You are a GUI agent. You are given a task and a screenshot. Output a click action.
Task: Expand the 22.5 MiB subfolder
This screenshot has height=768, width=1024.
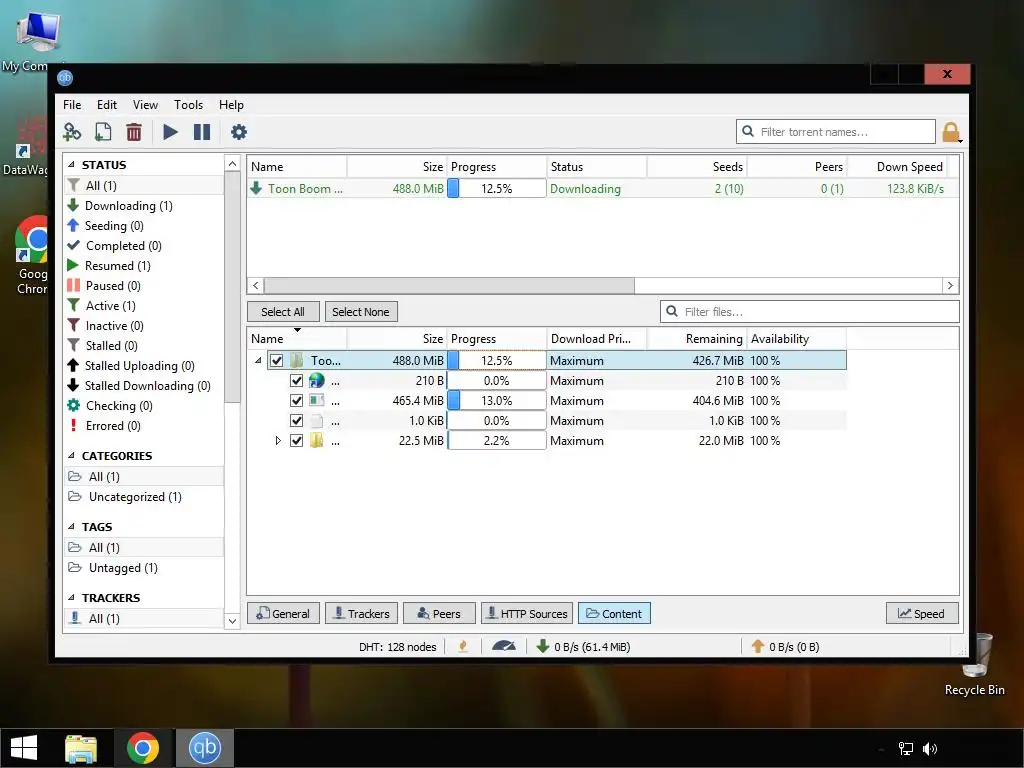pyautogui.click(x=278, y=441)
